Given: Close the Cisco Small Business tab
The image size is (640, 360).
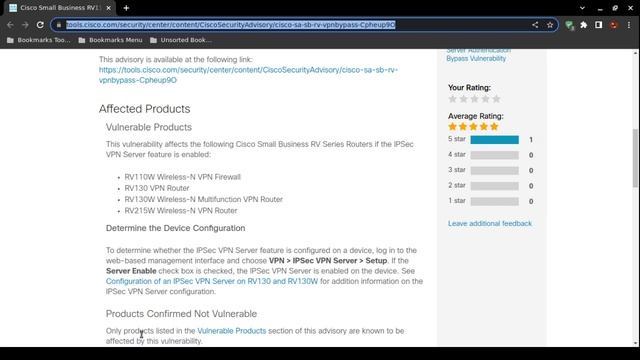Looking at the screenshot, I should pyautogui.click(x=109, y=8).
